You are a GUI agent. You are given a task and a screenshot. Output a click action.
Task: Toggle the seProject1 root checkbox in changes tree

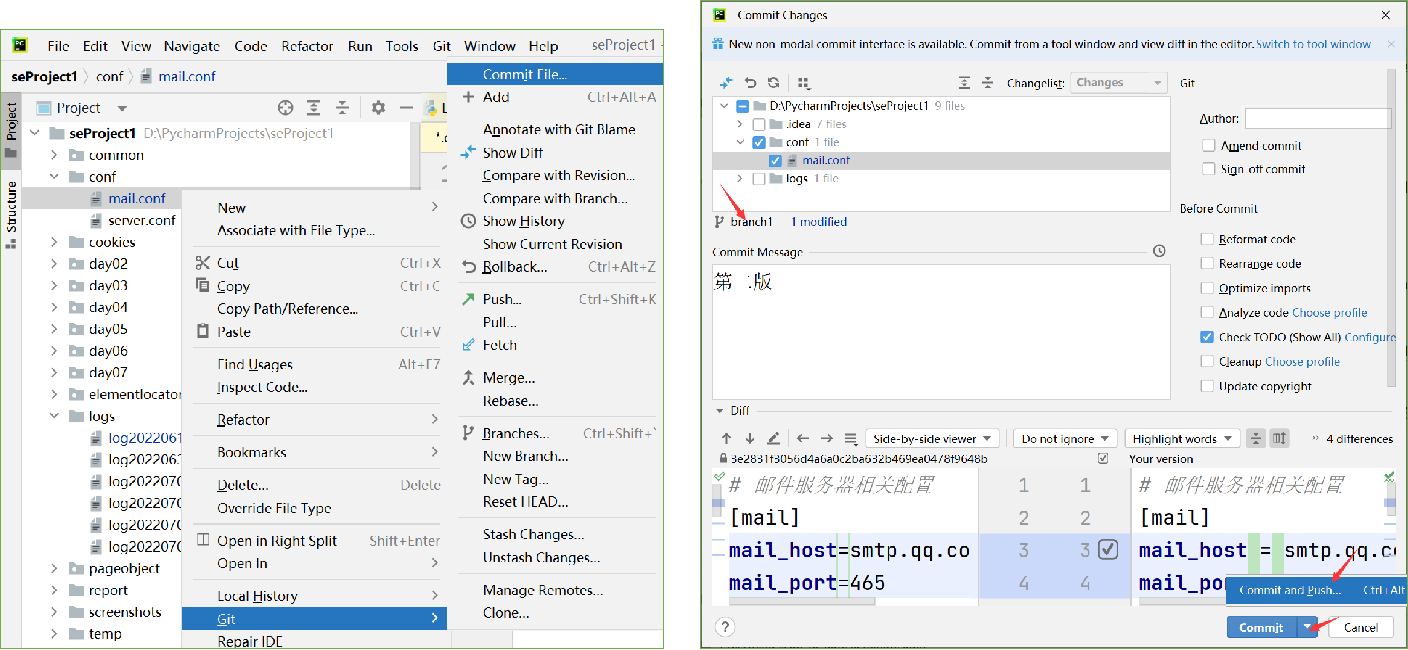(x=742, y=106)
